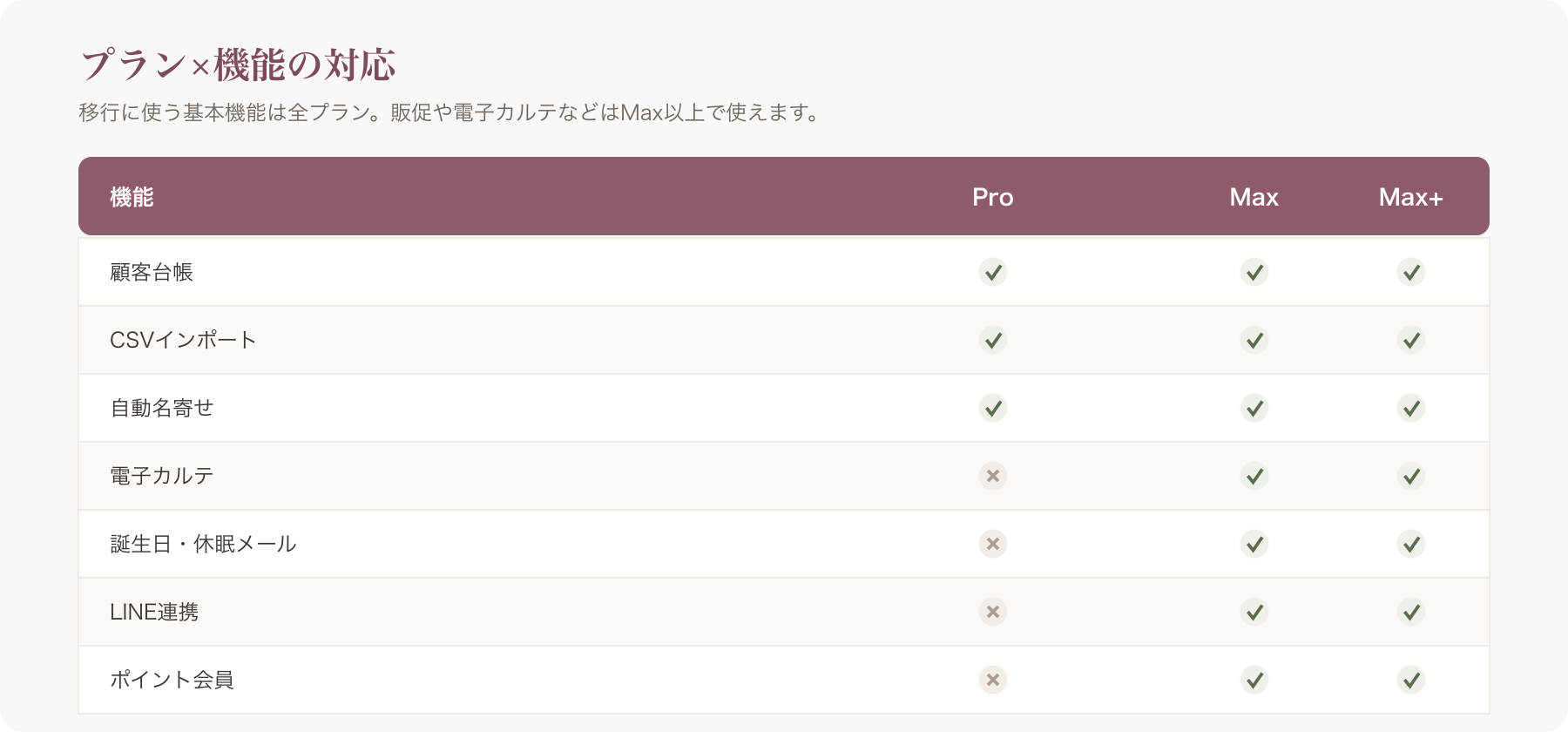Select the Max+ column header
The width and height of the screenshot is (1568, 732).
click(x=1411, y=197)
